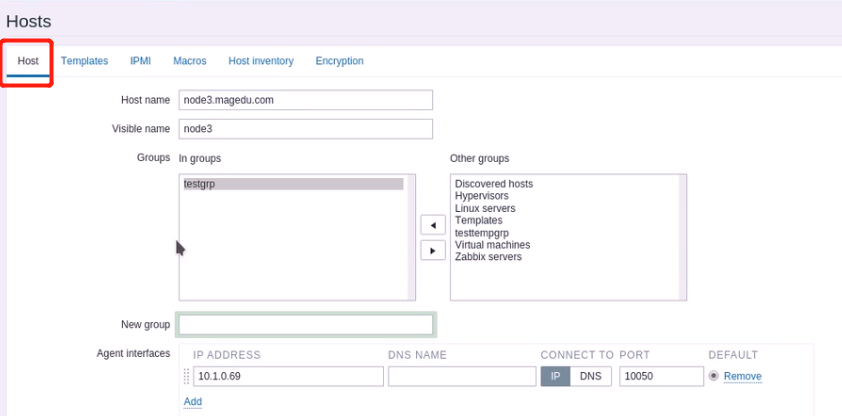Click left arrow to add group
Screen dimensions: 842x416
(x=433, y=225)
